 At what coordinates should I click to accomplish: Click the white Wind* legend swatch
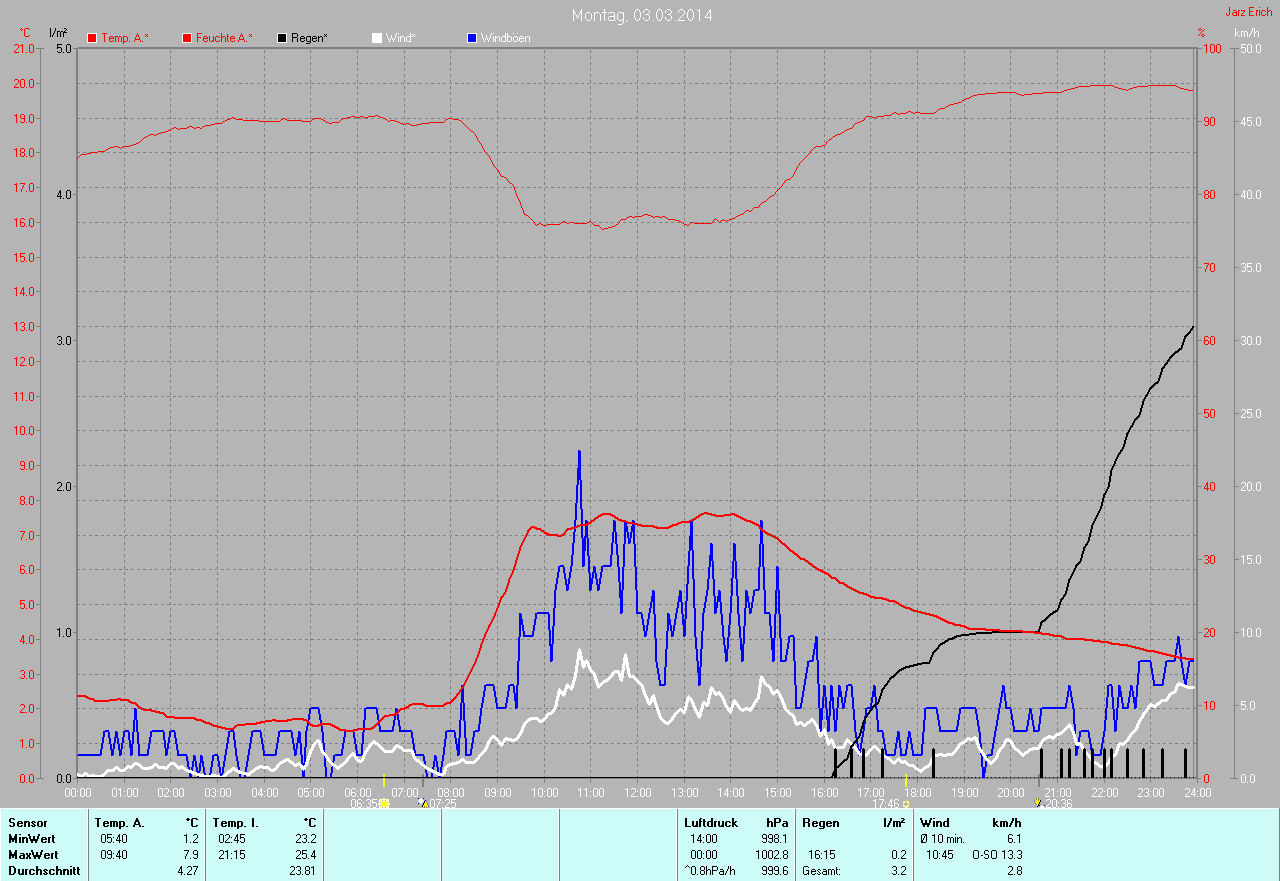point(377,38)
